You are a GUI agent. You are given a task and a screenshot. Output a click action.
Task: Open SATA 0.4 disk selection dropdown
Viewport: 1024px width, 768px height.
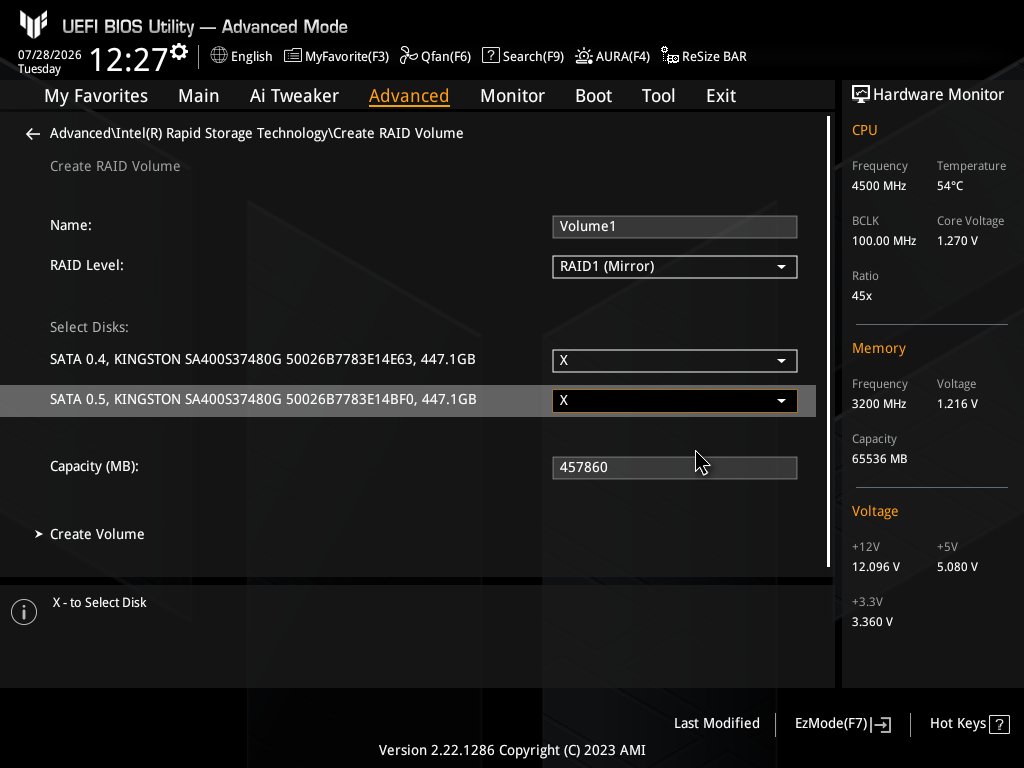[675, 360]
